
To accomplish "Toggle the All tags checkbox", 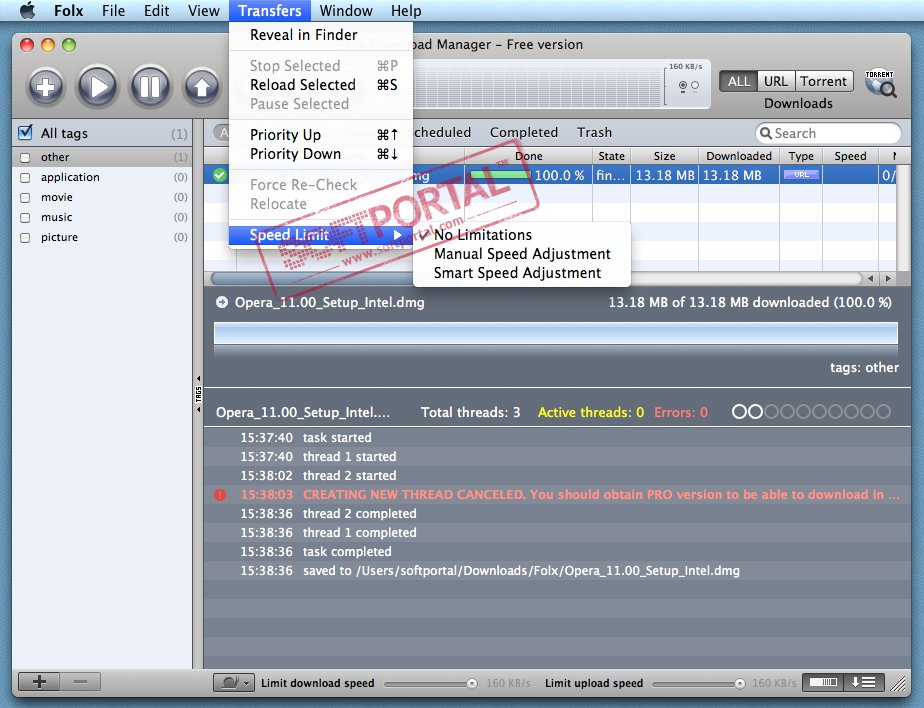I will pos(25,133).
